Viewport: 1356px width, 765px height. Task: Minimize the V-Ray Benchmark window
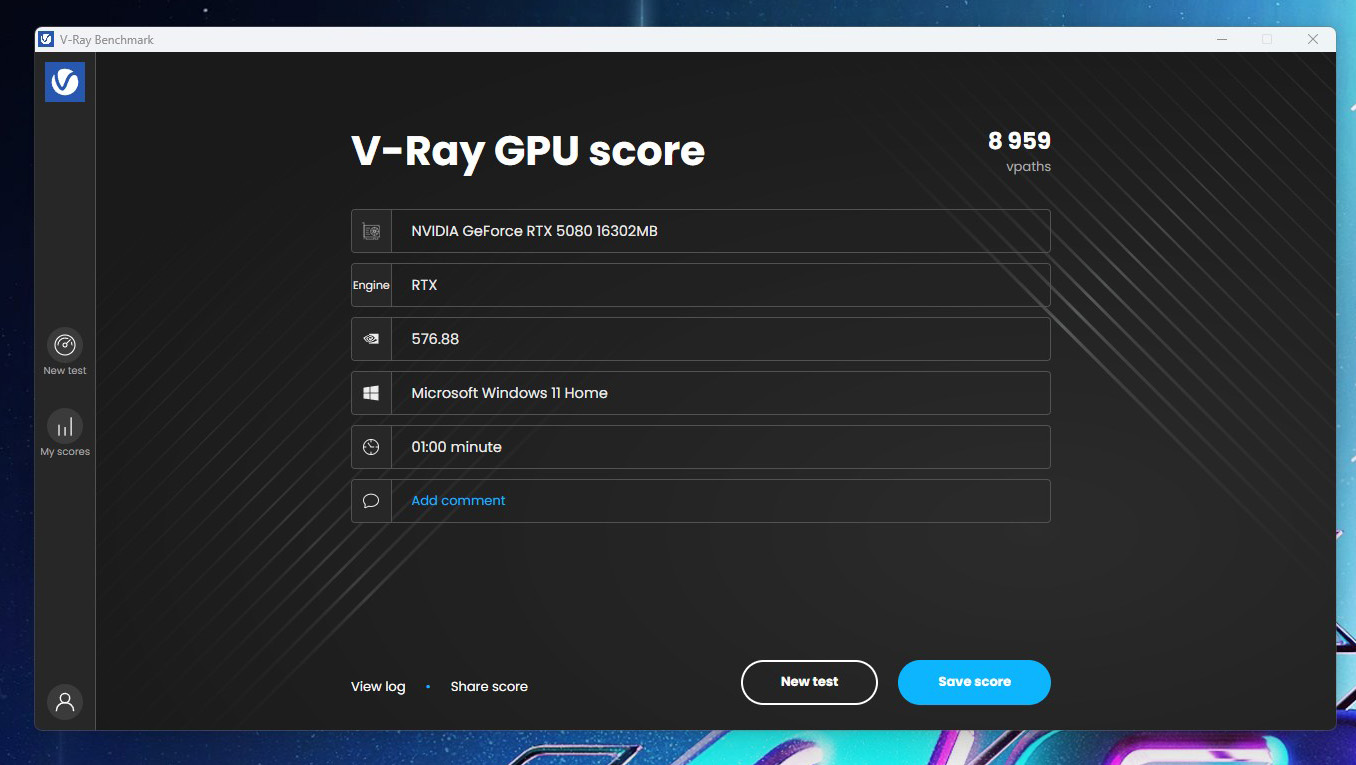click(x=1222, y=40)
